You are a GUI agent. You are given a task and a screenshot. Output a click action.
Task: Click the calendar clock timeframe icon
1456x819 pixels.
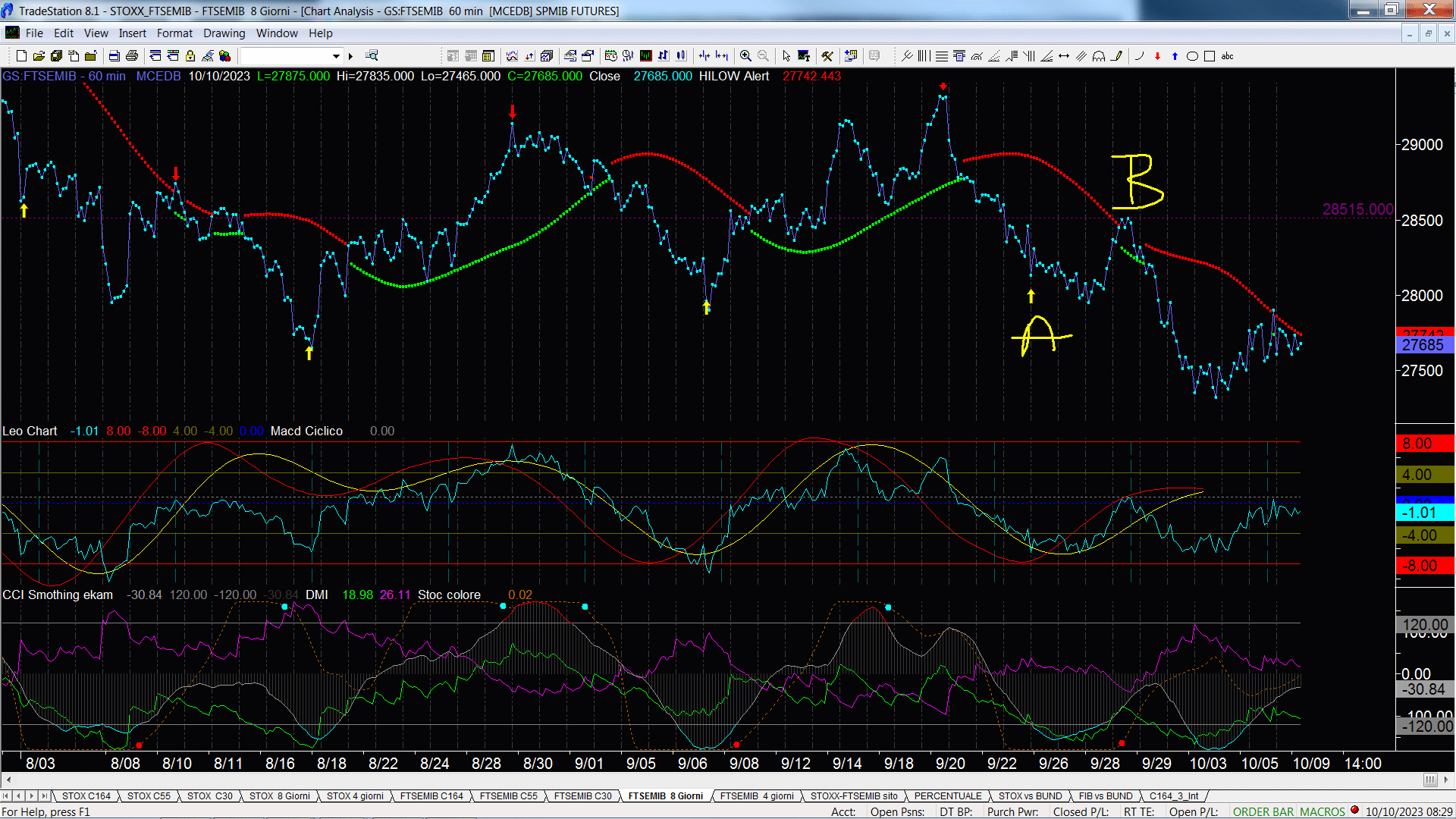point(611,56)
